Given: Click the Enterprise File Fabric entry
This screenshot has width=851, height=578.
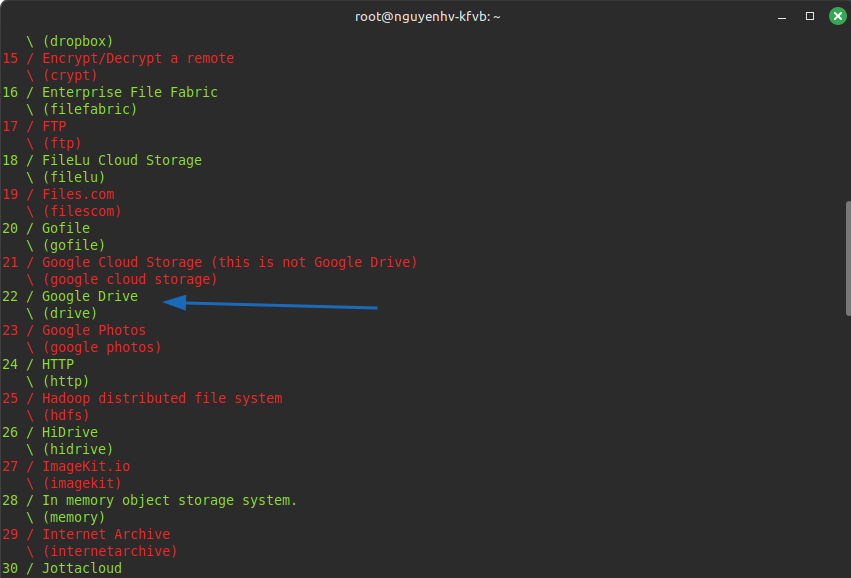Looking at the screenshot, I should 129,92.
